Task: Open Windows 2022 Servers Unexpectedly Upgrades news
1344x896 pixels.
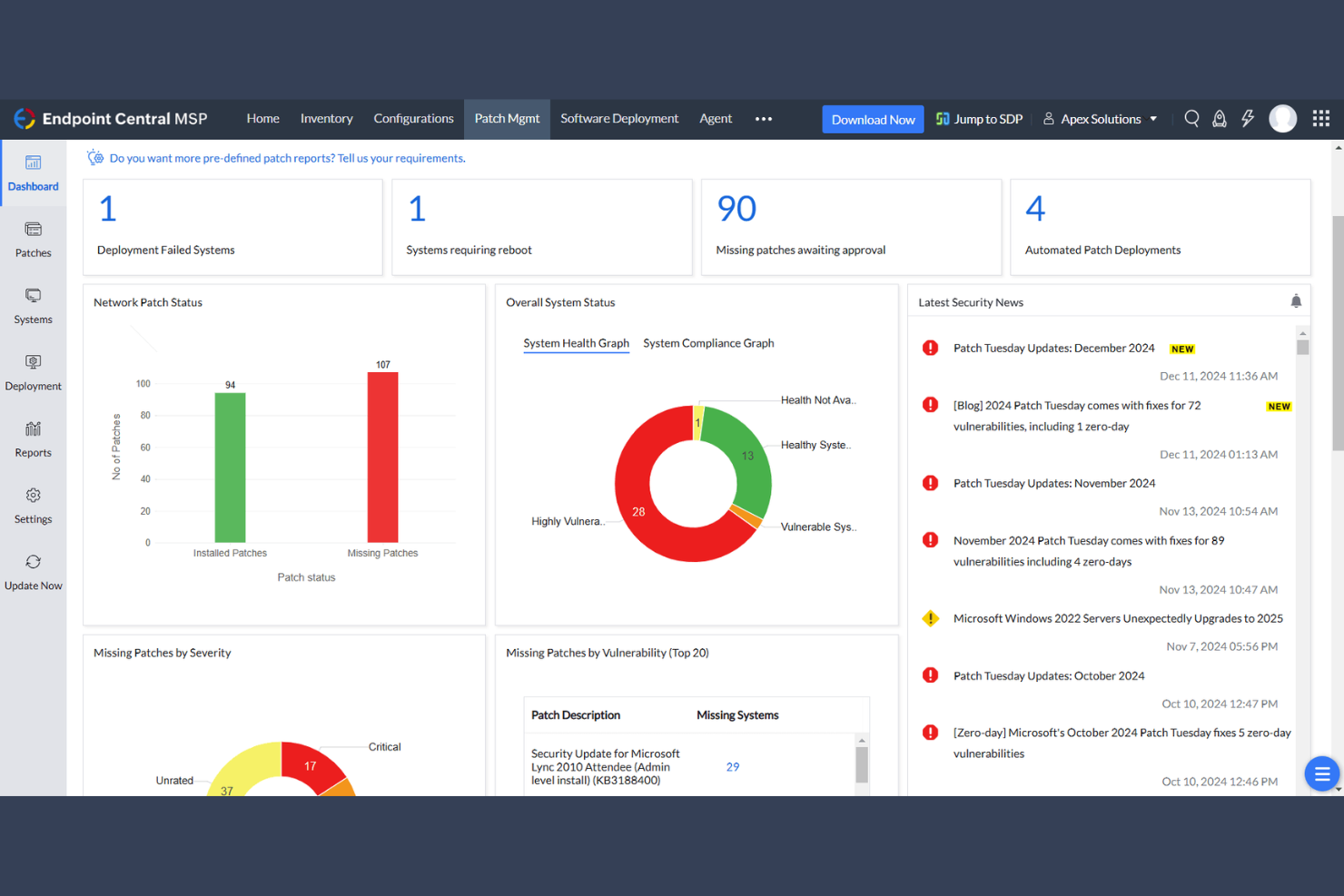Action: [x=1118, y=618]
